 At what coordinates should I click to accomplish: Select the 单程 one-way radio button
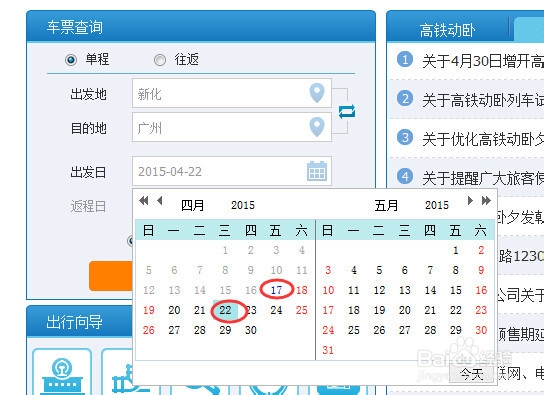point(71,60)
